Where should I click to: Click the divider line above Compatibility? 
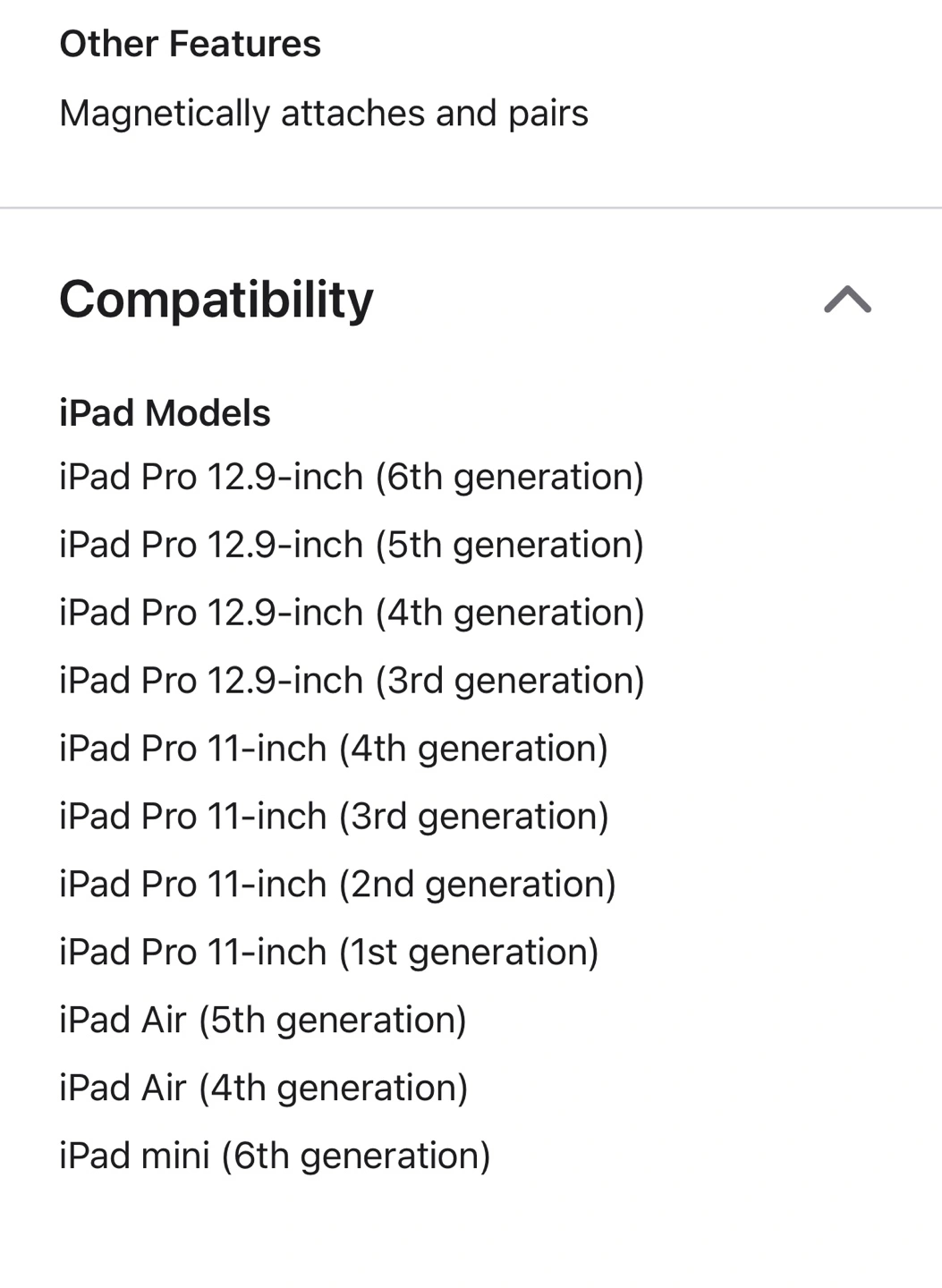click(x=471, y=208)
